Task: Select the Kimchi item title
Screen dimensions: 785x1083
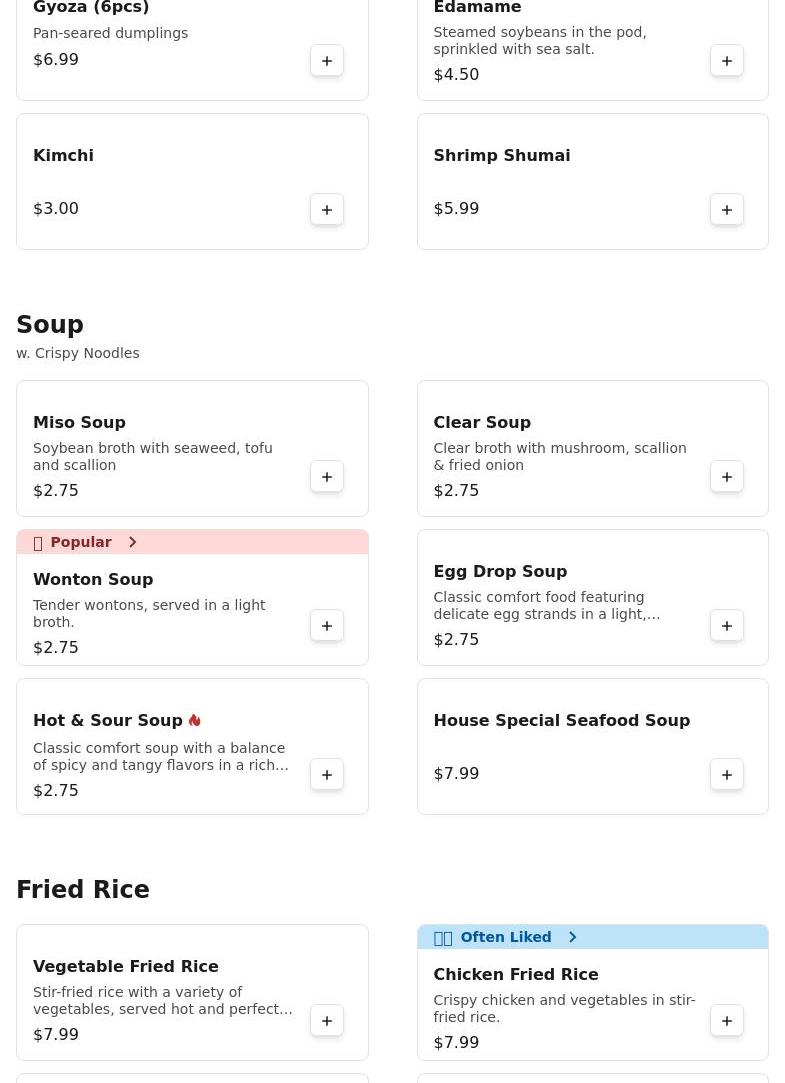Action: [63, 155]
